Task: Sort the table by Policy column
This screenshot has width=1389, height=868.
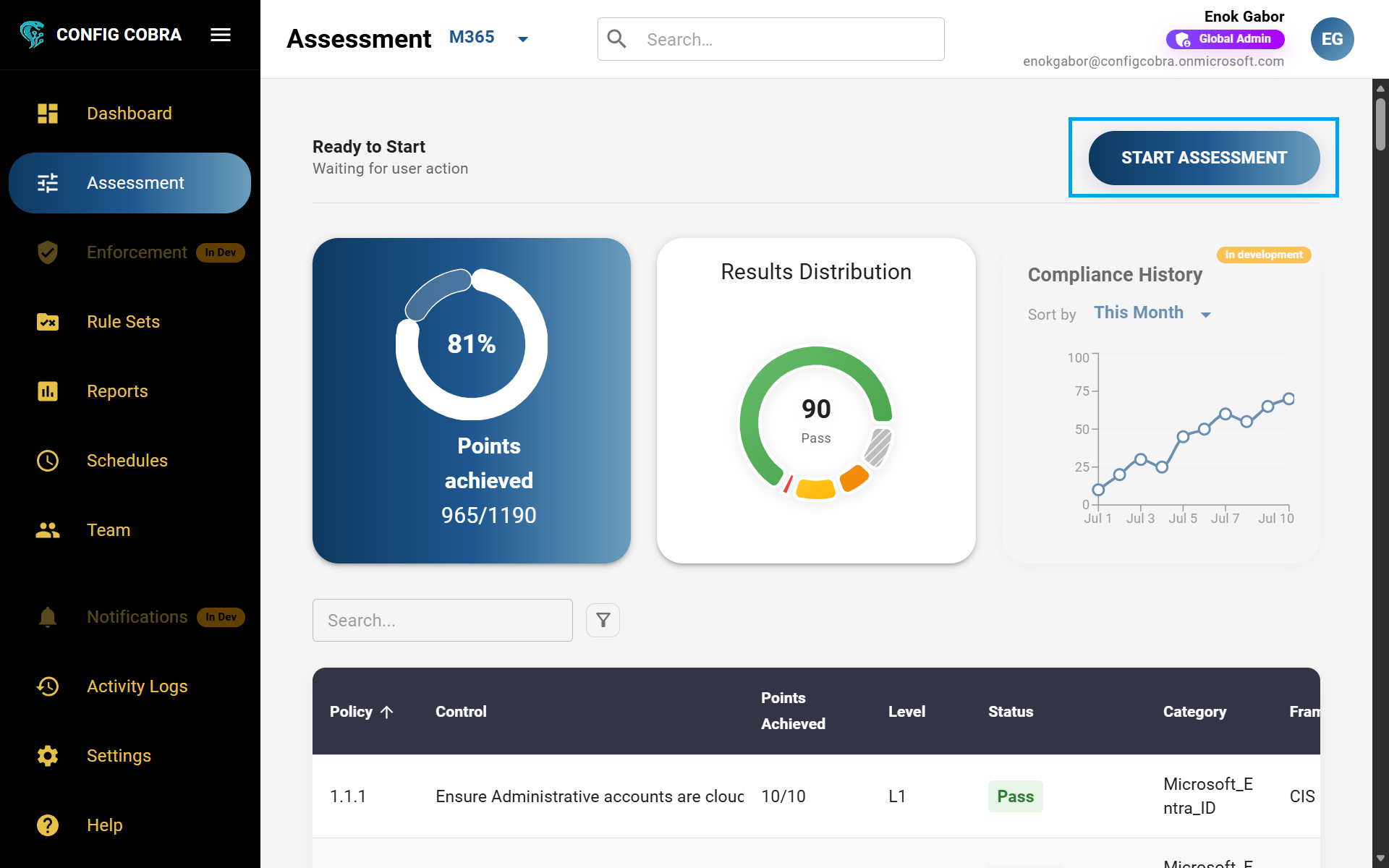Action: tap(362, 711)
